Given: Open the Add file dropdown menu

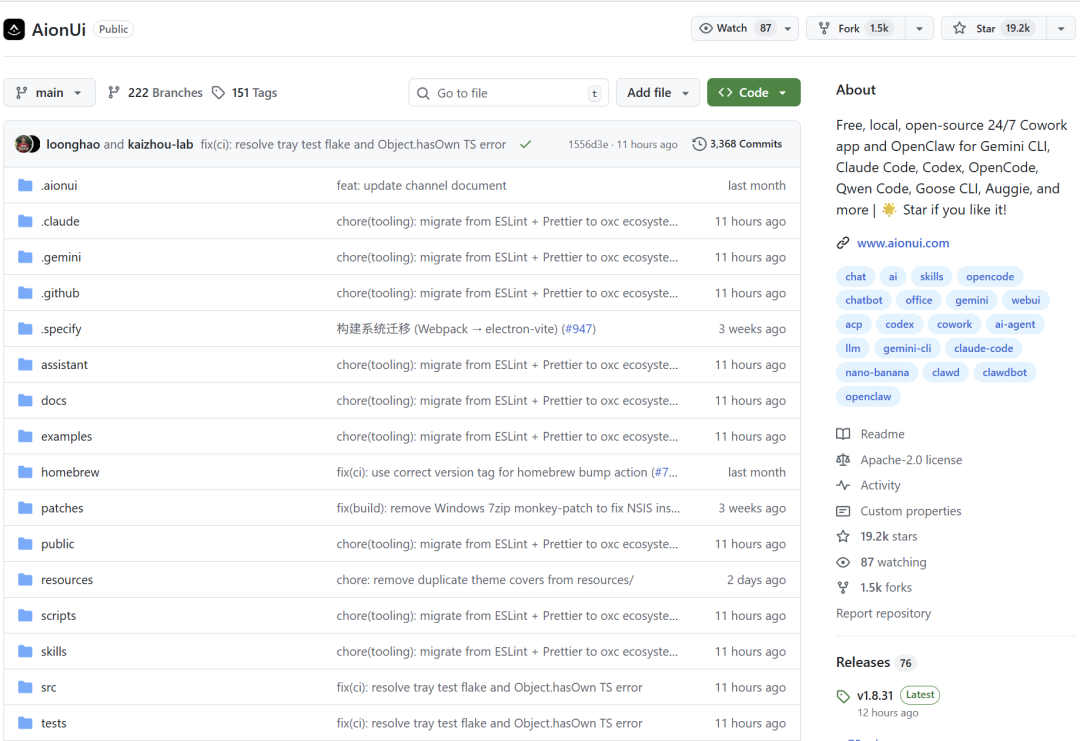Looking at the screenshot, I should pyautogui.click(x=657, y=93).
